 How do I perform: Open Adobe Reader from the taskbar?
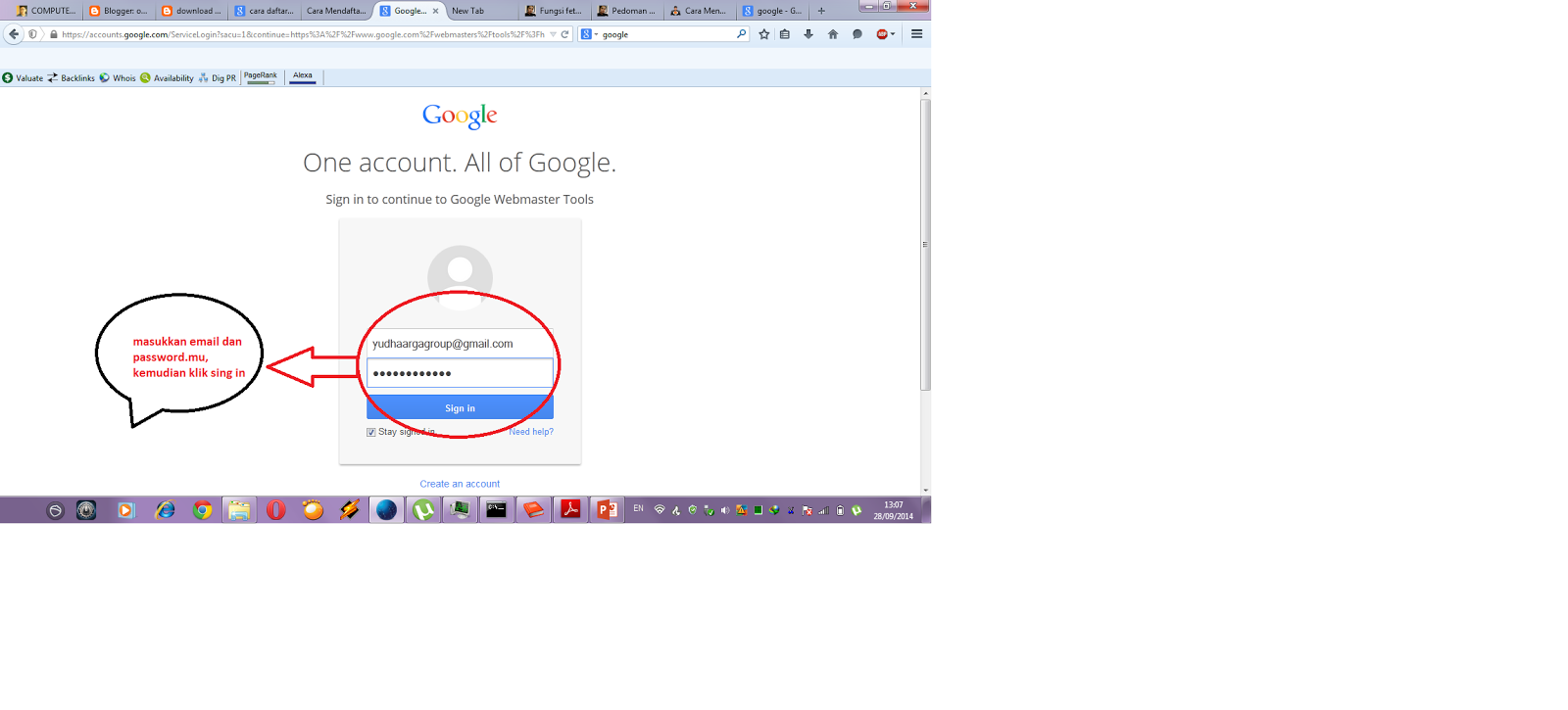click(x=570, y=510)
